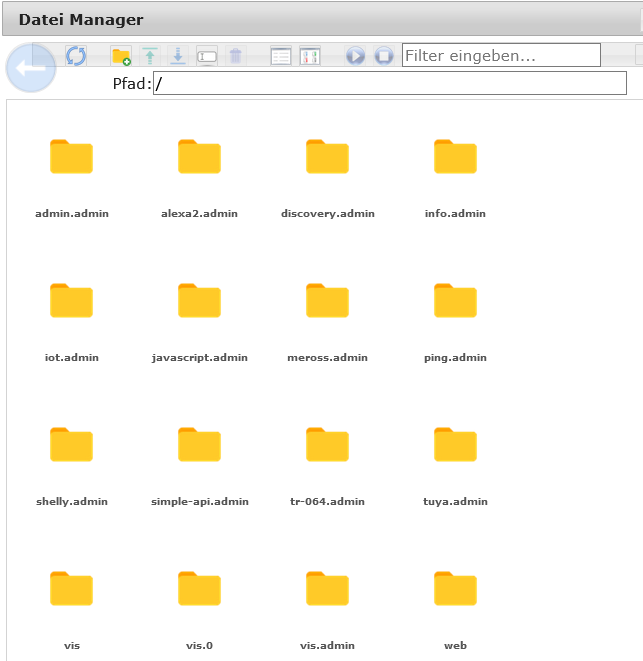Select the ping.admin label text
This screenshot has width=643, height=661.
[x=455, y=358]
